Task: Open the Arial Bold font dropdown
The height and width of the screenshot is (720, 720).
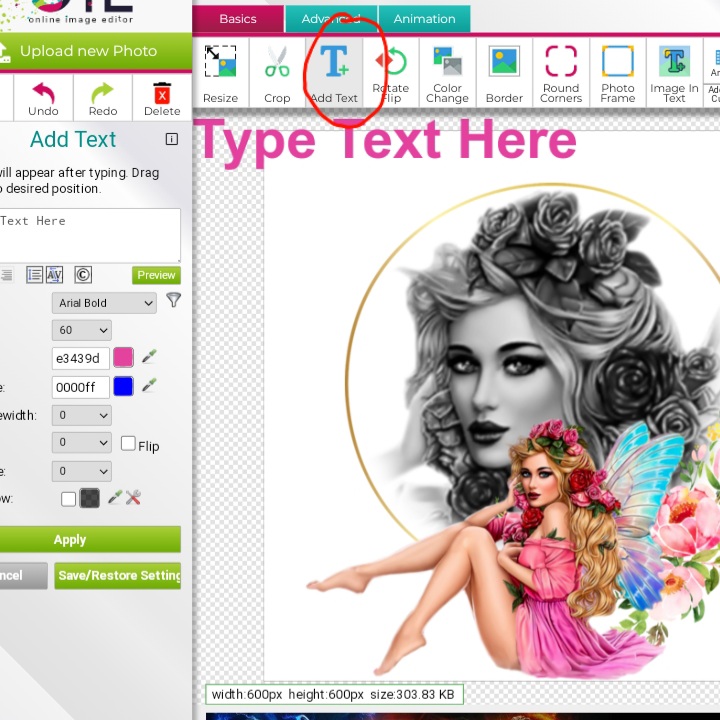Action: tap(104, 303)
